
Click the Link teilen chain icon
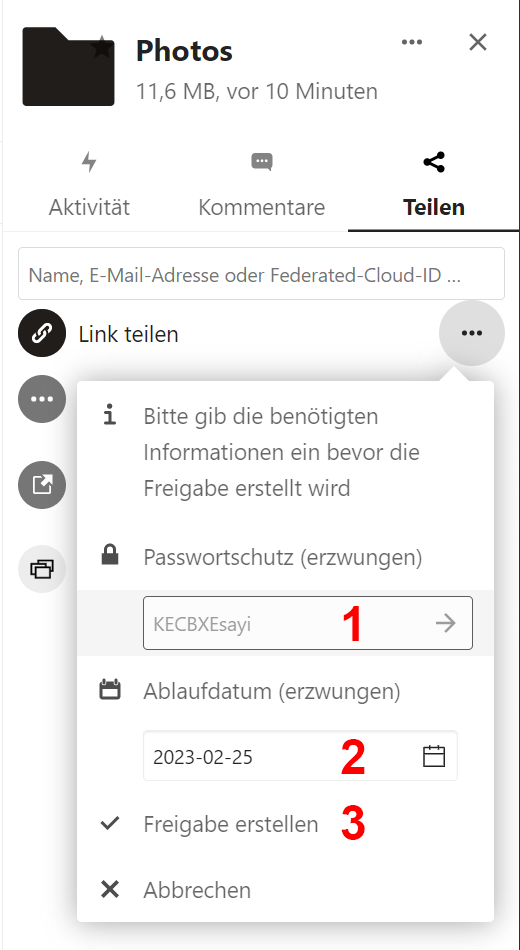coord(42,333)
